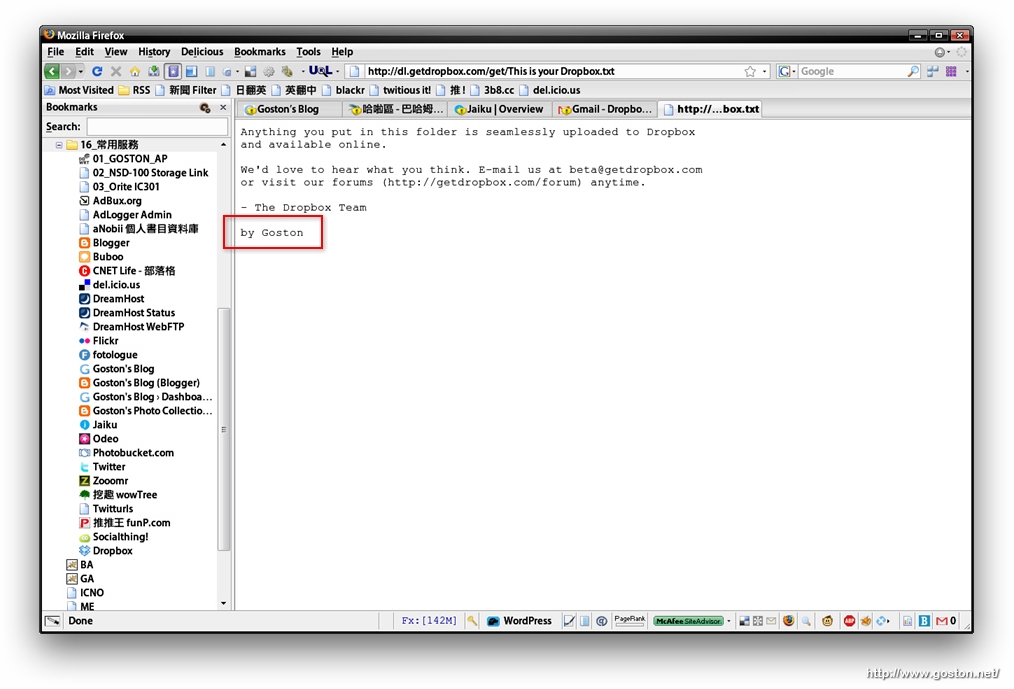Click the yellow key icon in status bar

click(472, 620)
